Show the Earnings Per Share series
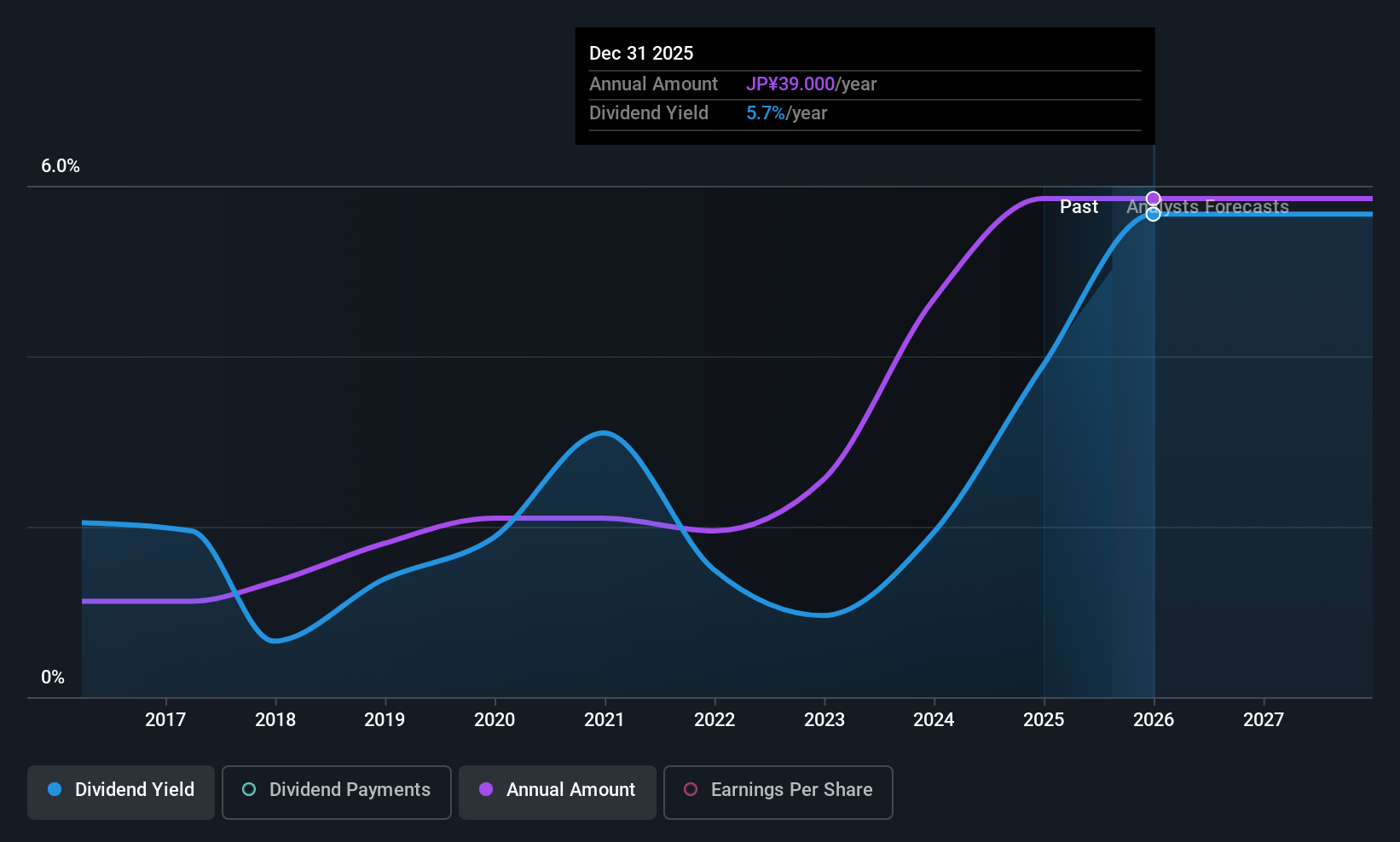The height and width of the screenshot is (842, 1400). (778, 792)
